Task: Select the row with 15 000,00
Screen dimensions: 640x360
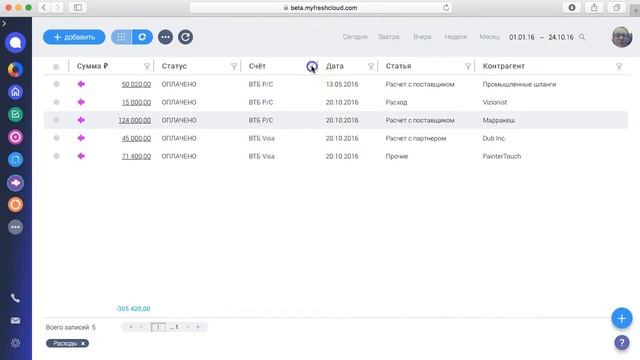Action: point(56,102)
